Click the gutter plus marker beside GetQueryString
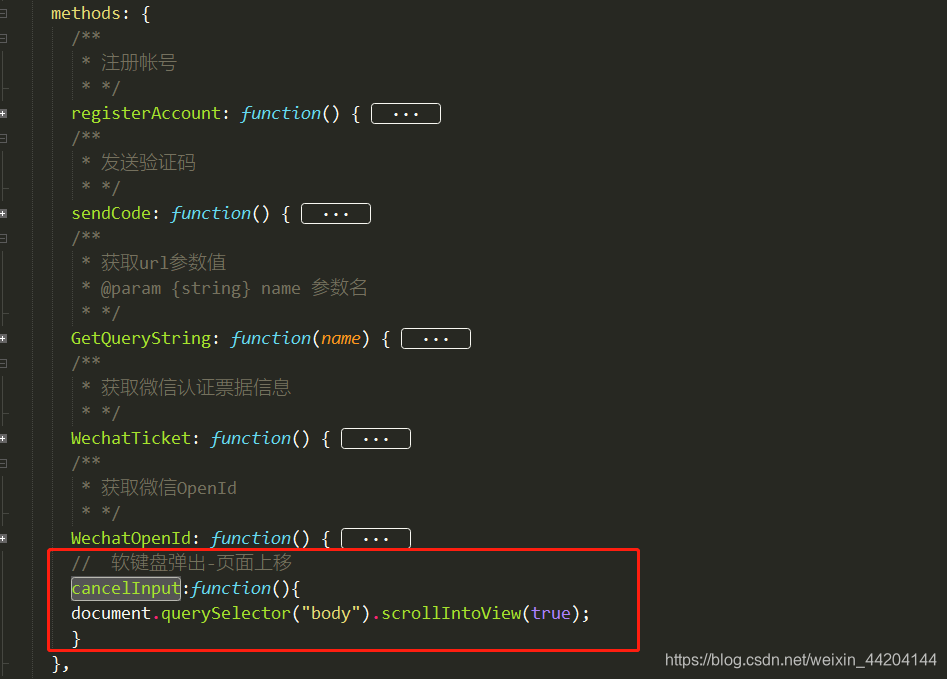Viewport: 947px width, 679px height. pyautogui.click(x=4, y=339)
